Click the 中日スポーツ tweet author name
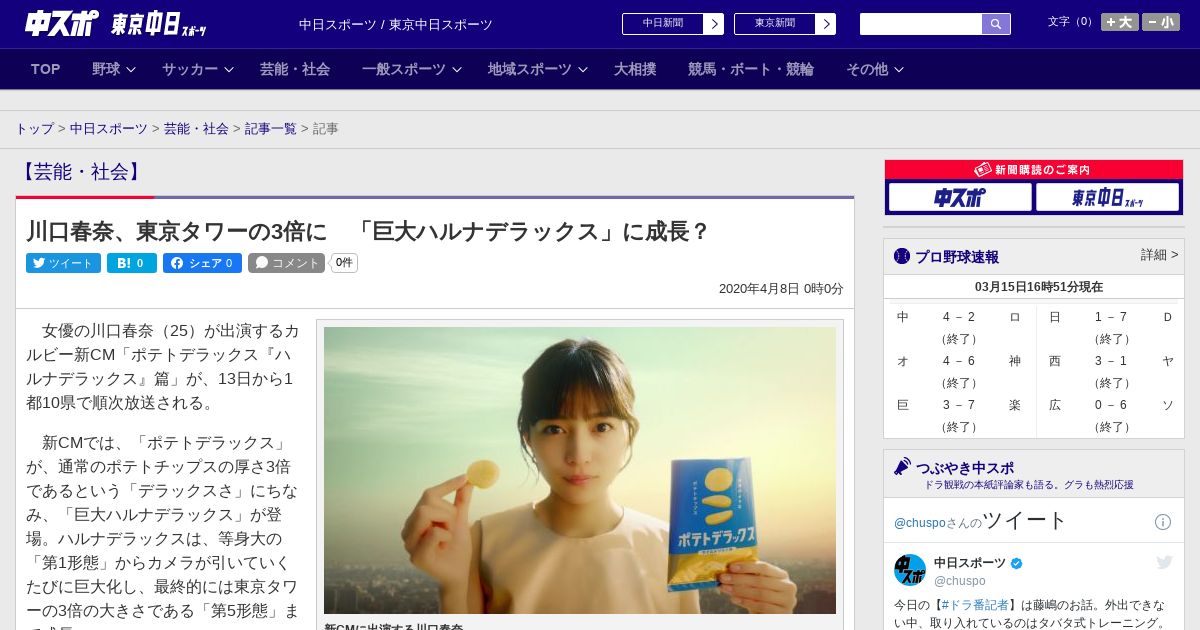 970,563
